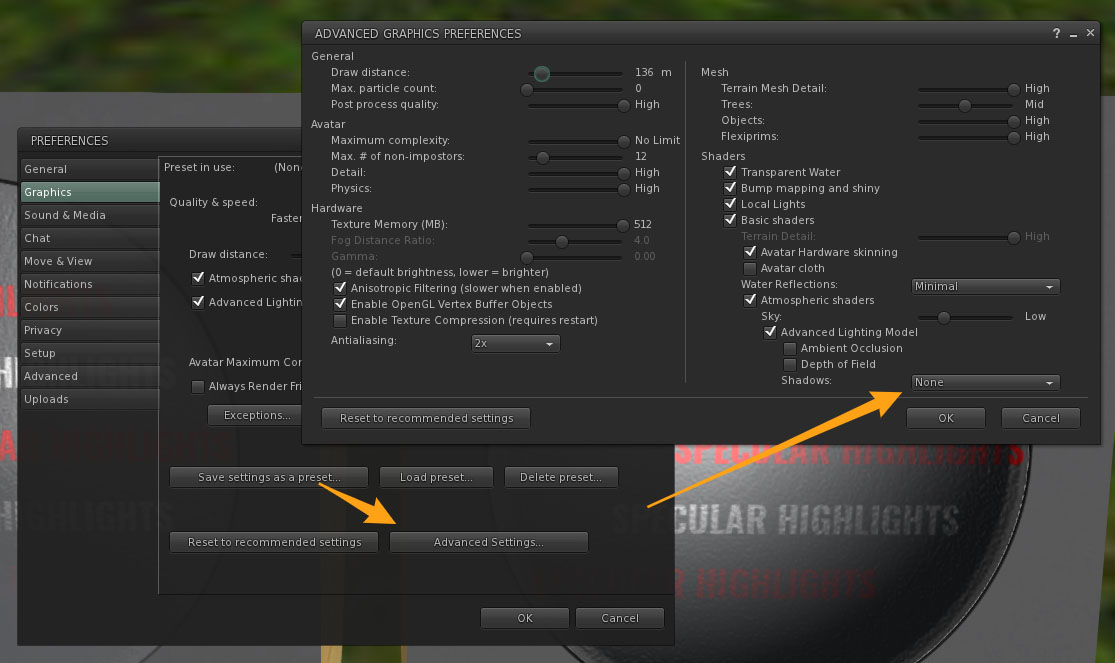
Task: Toggle Always Render Friends checkbox in Preferences
Action: pos(198,386)
